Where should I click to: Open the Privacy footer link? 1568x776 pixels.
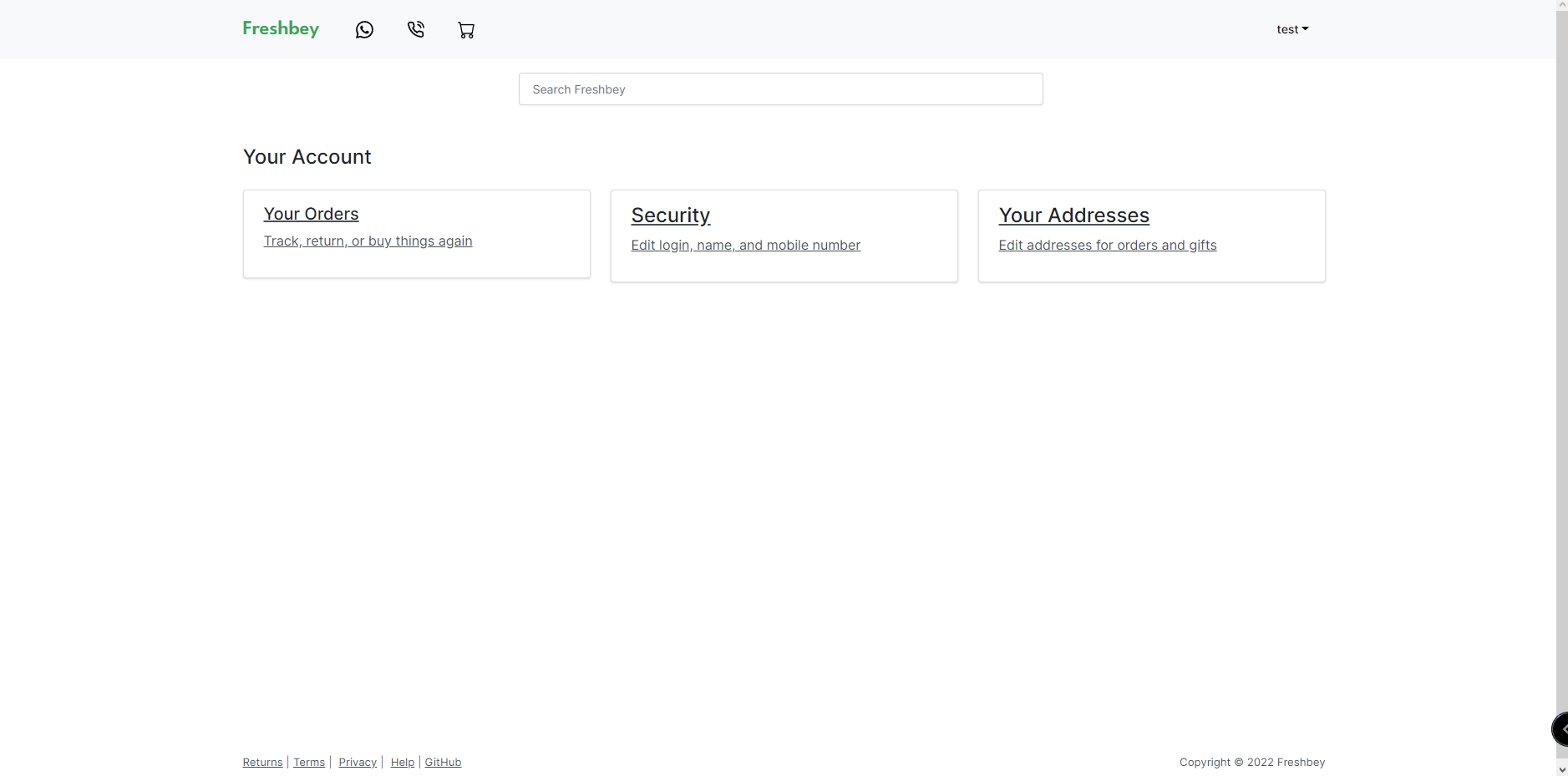(x=358, y=762)
